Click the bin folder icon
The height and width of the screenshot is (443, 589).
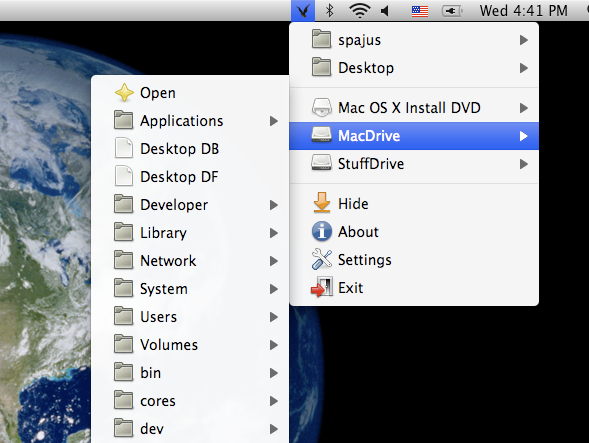coord(124,372)
